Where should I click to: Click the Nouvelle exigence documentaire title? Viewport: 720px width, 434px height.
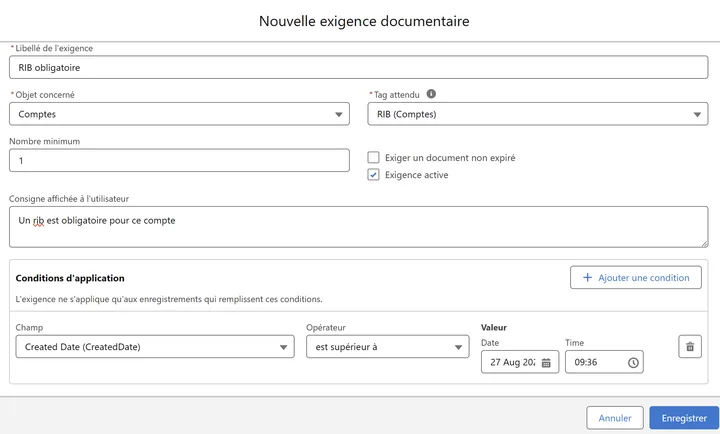(364, 21)
